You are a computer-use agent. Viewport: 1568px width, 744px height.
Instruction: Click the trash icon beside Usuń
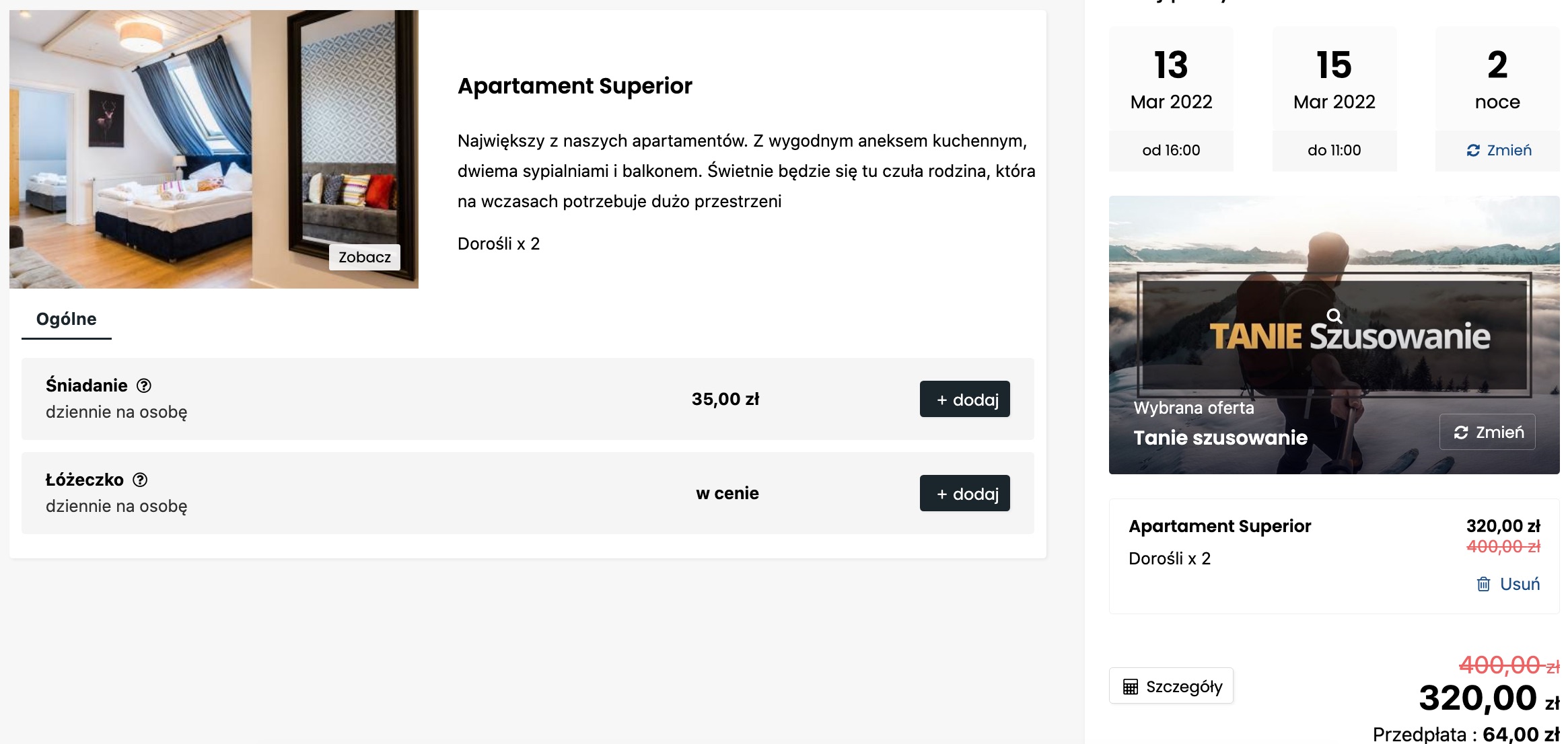coord(1483,584)
